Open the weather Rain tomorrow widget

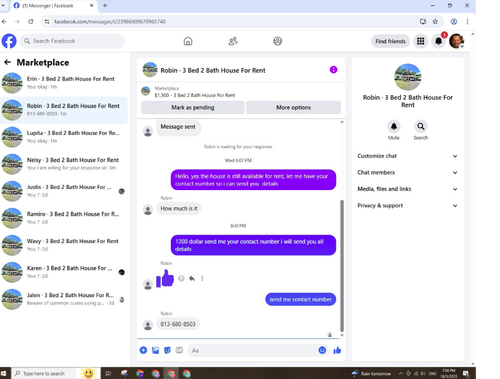(x=371, y=373)
